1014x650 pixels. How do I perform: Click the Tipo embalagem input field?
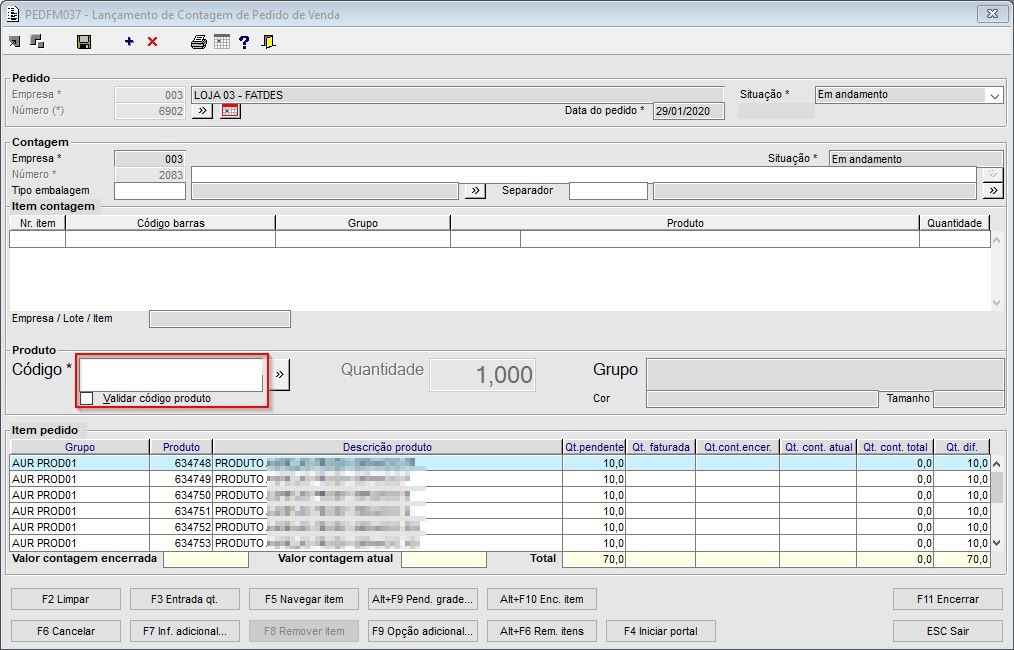[x=150, y=191]
